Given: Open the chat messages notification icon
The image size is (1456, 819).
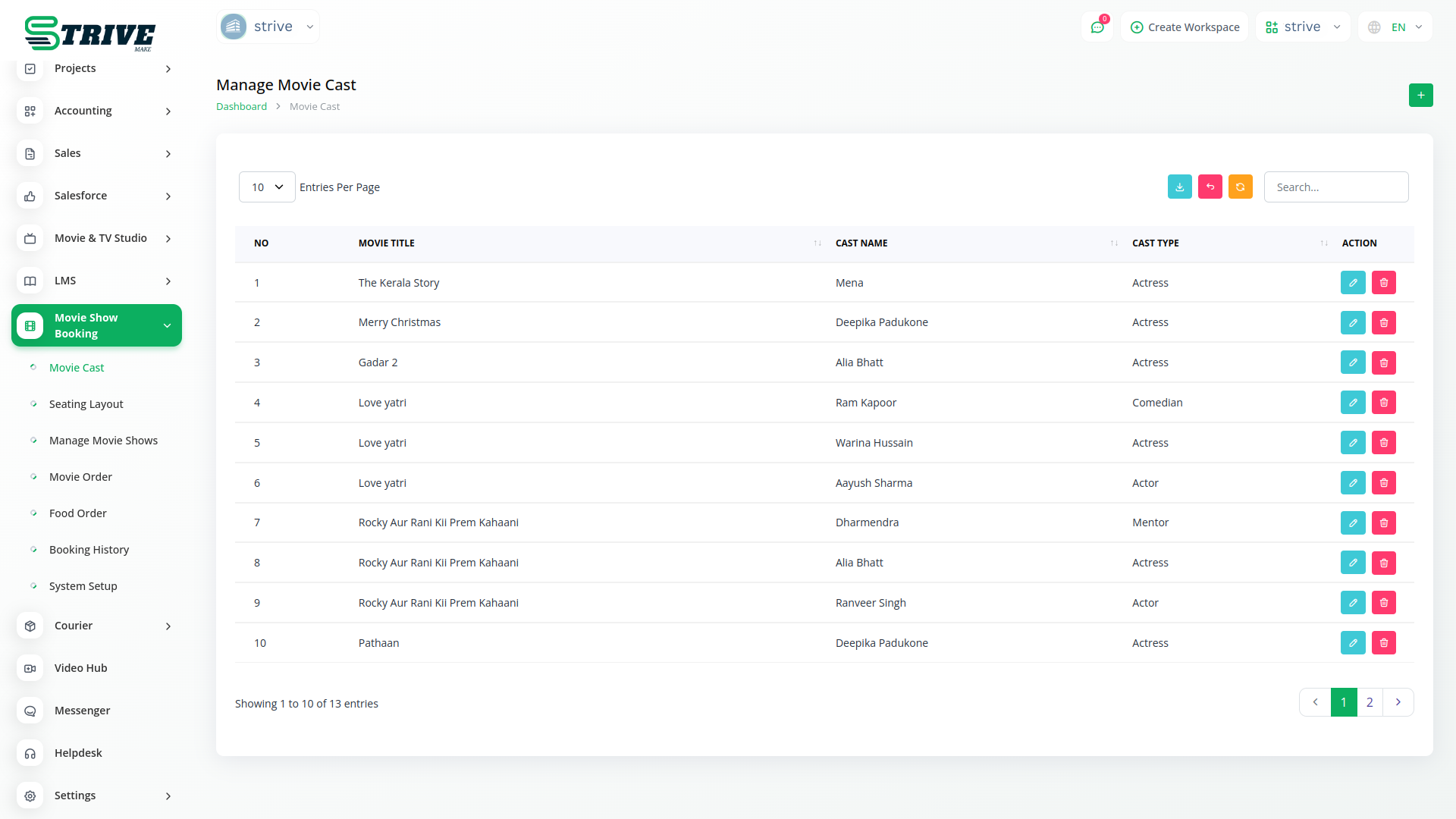Looking at the screenshot, I should click(x=1097, y=27).
